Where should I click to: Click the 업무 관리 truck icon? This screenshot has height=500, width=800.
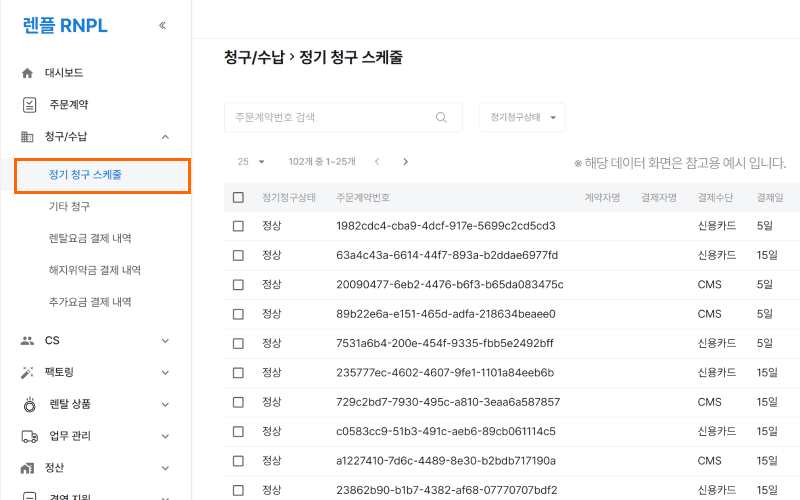coord(28,436)
